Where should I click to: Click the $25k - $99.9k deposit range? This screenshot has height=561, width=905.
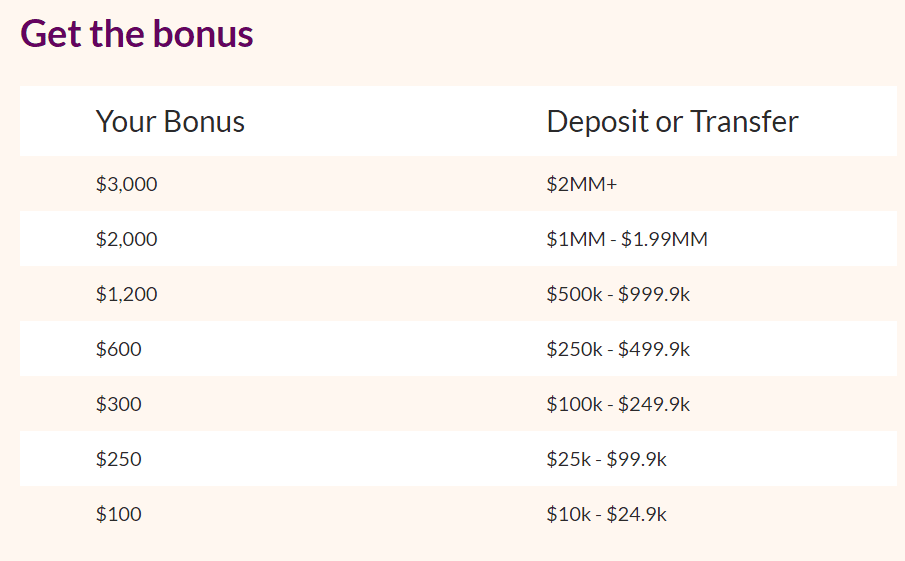pos(607,459)
